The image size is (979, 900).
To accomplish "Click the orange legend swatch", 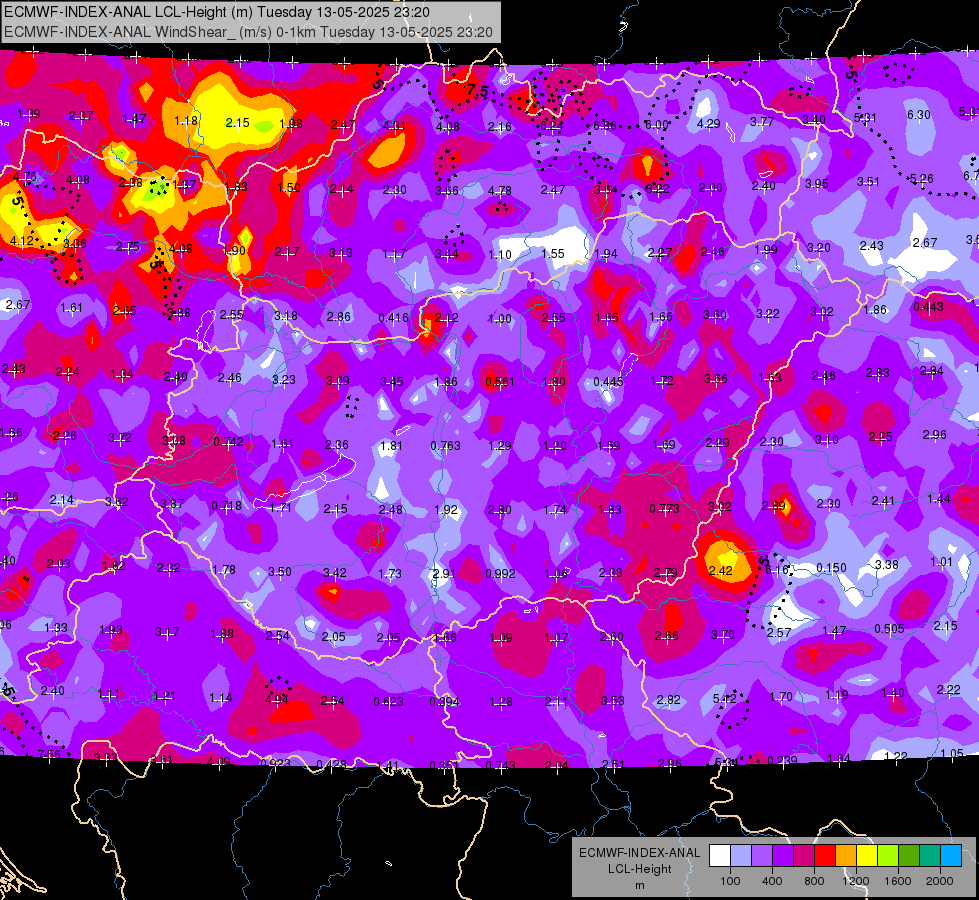I will point(846,856).
